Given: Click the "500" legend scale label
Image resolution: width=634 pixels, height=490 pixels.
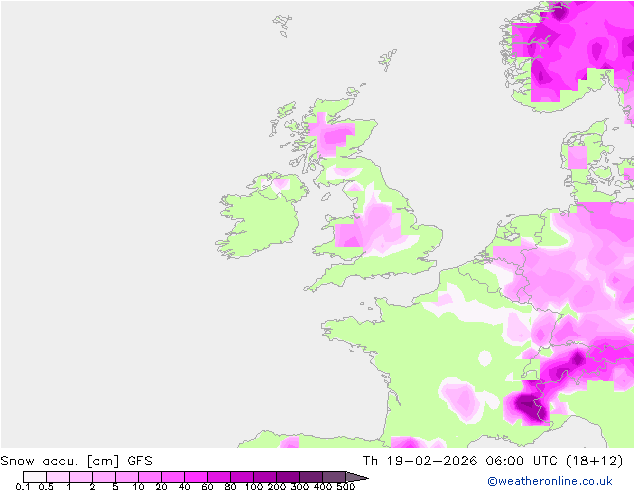Looking at the screenshot, I should (346, 486).
